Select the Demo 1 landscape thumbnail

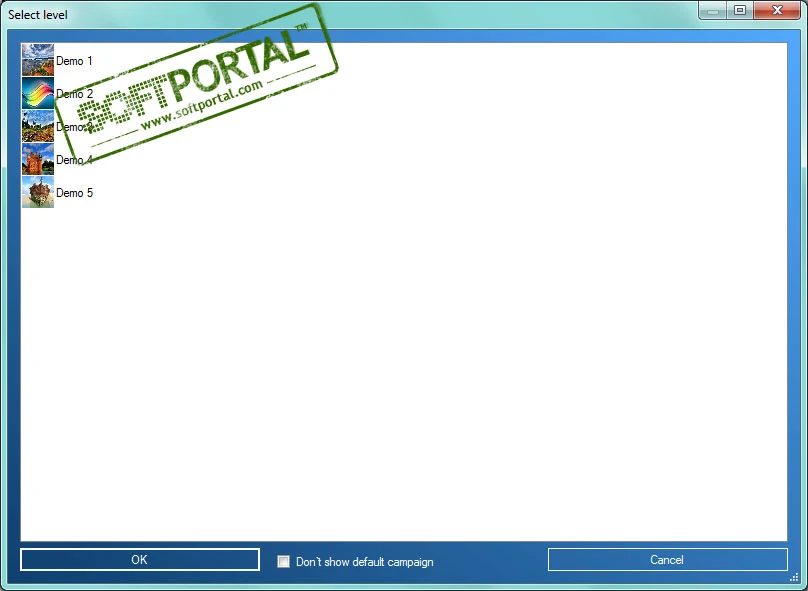38,60
